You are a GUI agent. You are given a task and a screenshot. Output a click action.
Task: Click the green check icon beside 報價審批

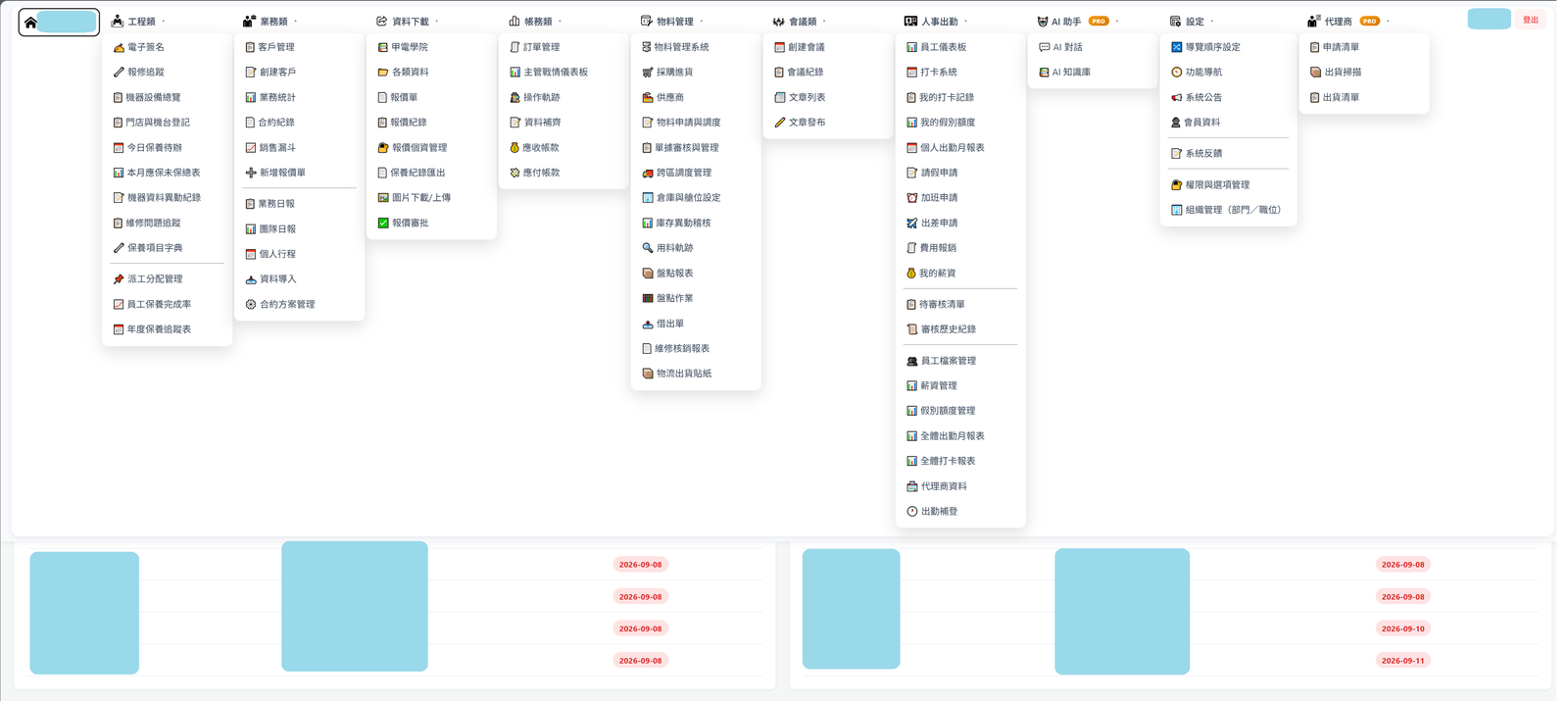(383, 224)
